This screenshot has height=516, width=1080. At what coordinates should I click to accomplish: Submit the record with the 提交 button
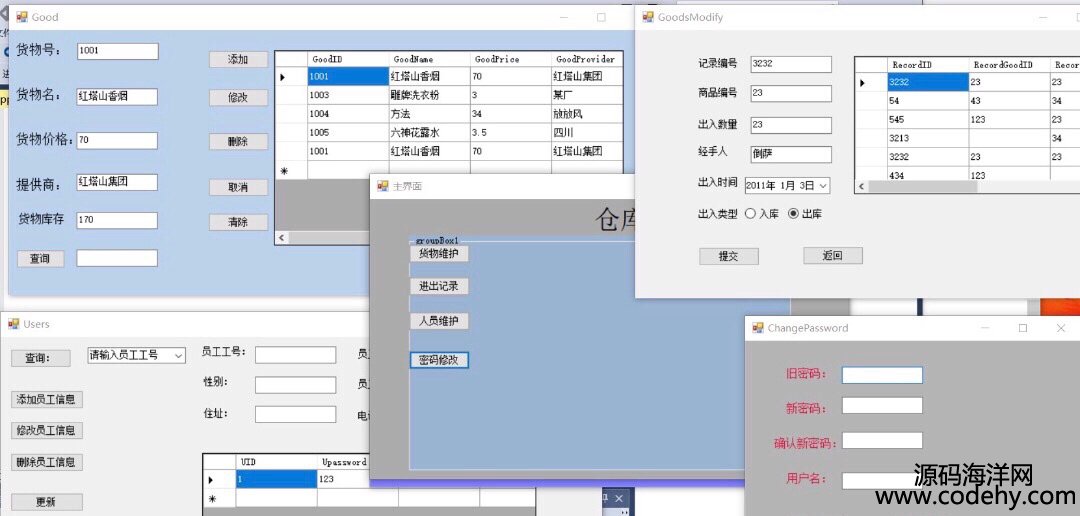point(728,256)
